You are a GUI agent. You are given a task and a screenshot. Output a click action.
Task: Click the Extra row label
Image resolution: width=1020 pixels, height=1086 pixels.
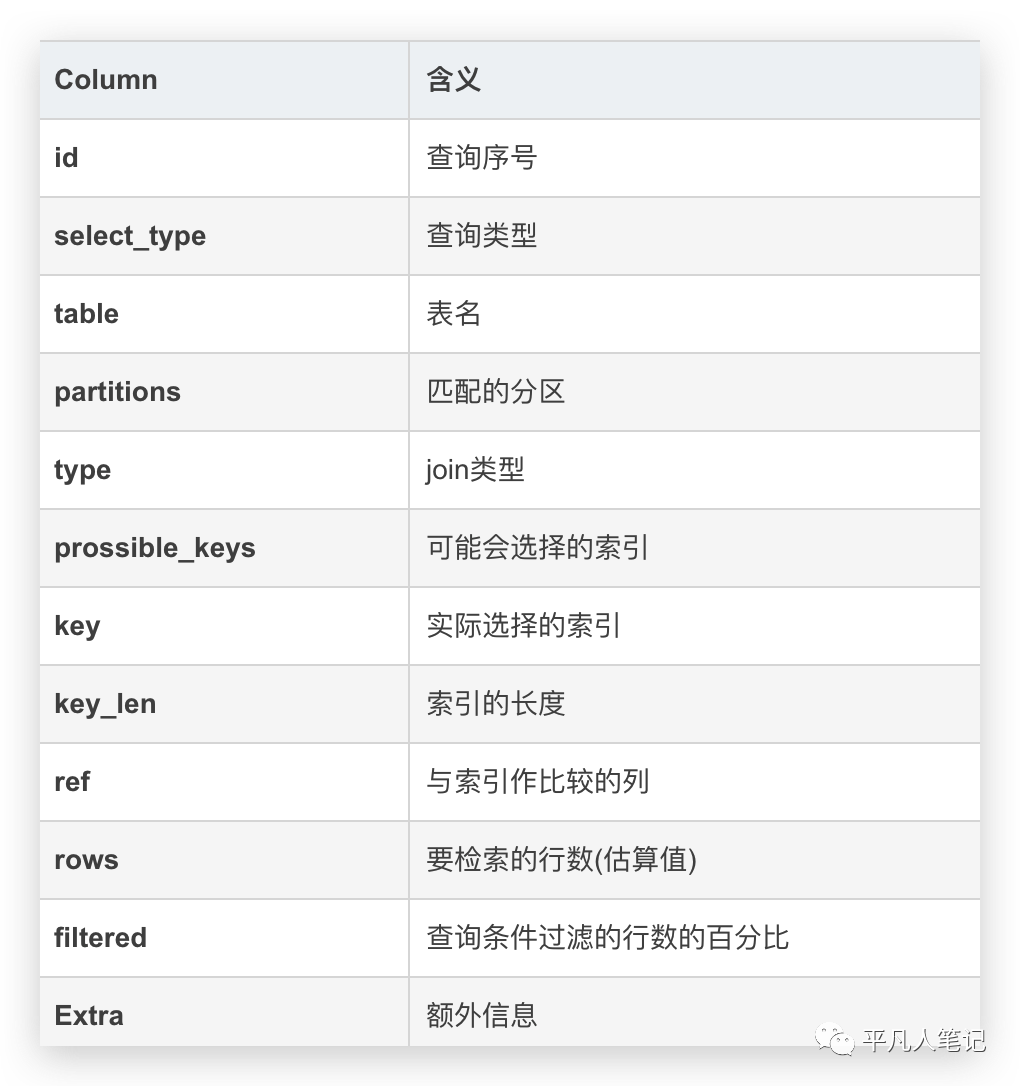pyautogui.click(x=89, y=1016)
